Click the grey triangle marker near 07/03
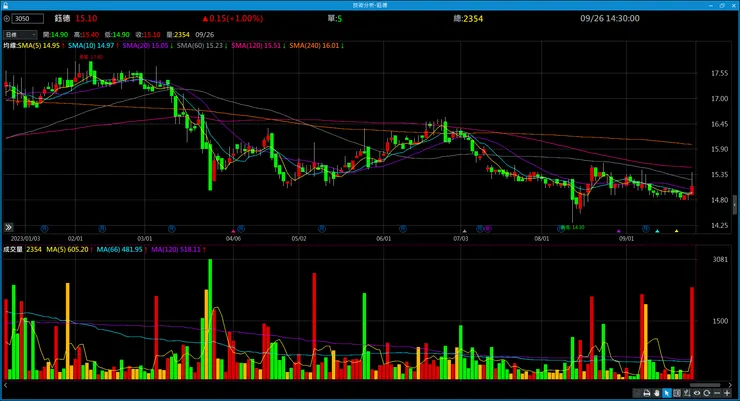The width and height of the screenshot is (740, 401). tap(464, 231)
